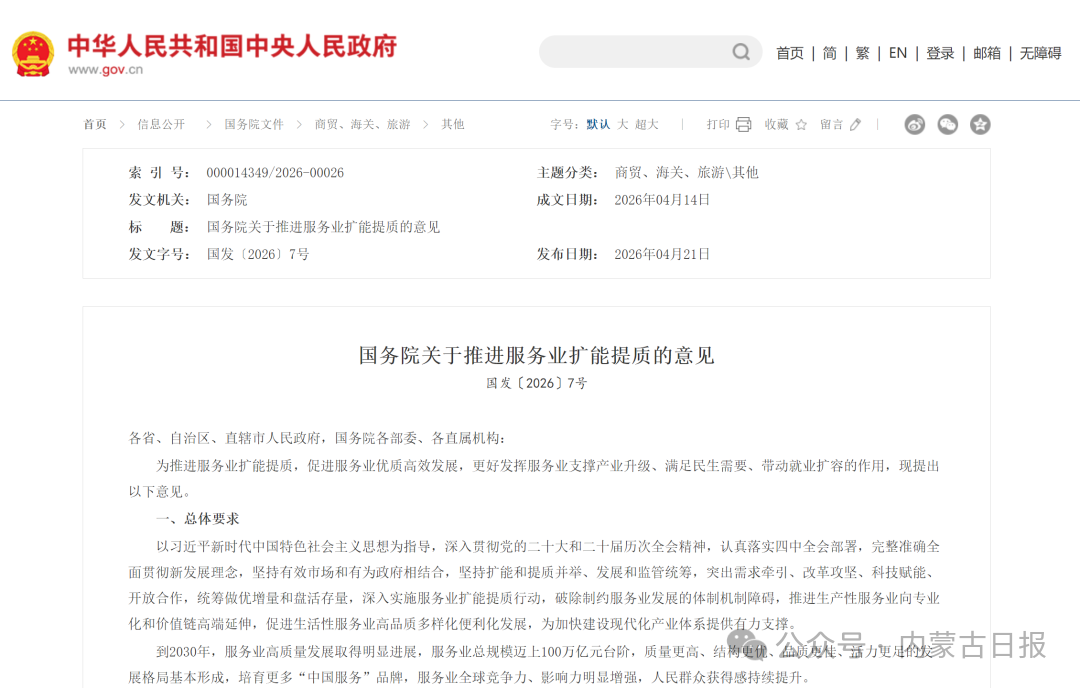
Task: Click the pencil comment icon
Action: tap(855, 125)
